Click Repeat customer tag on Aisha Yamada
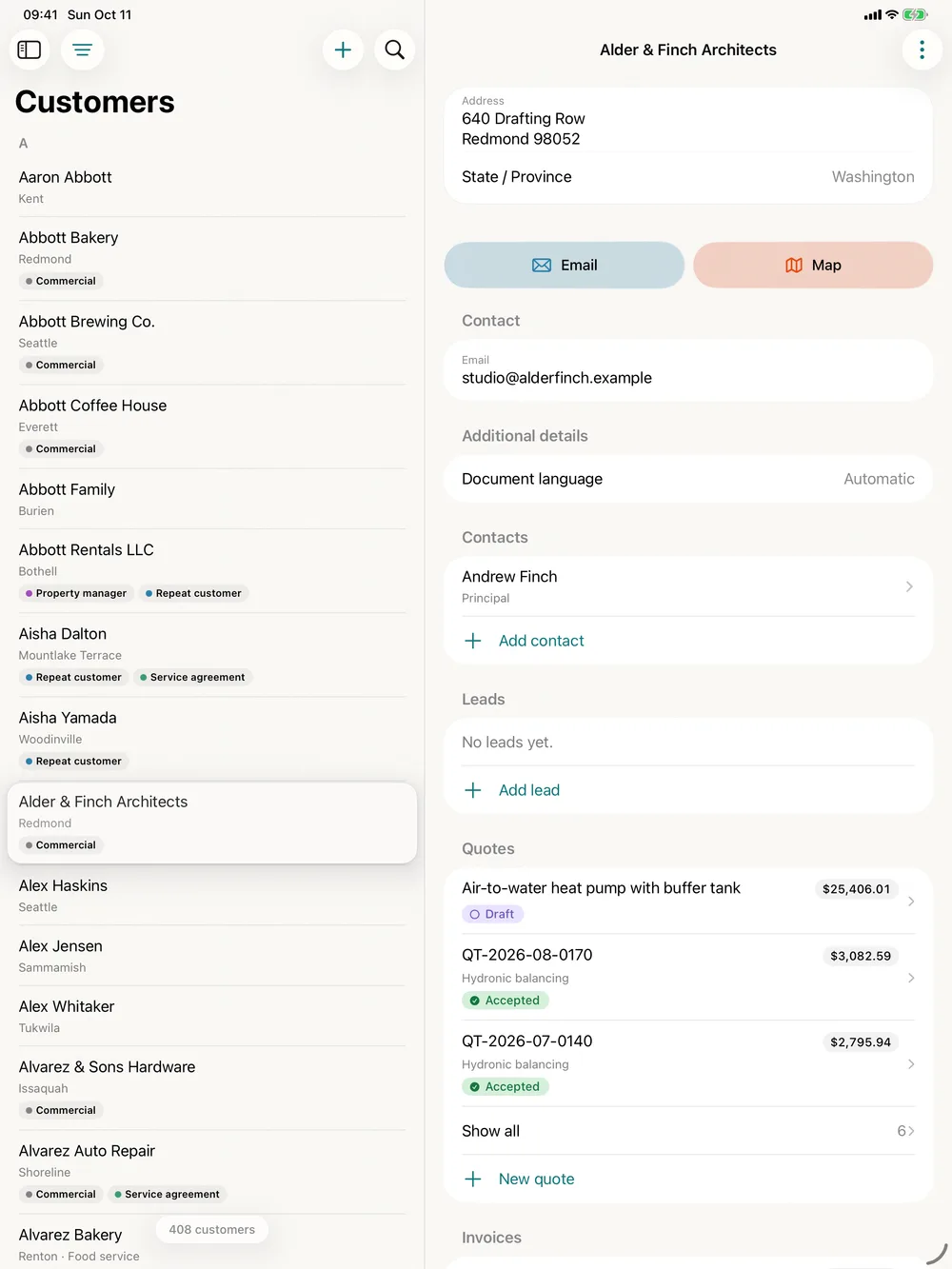The width and height of the screenshot is (952, 1269). click(72, 761)
